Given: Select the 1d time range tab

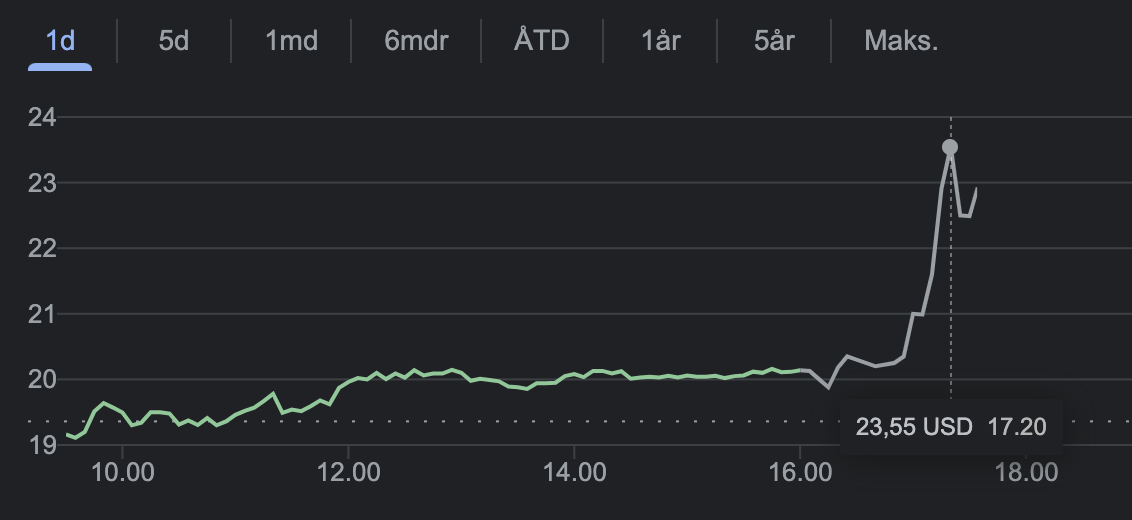Looking at the screenshot, I should 61,41.
